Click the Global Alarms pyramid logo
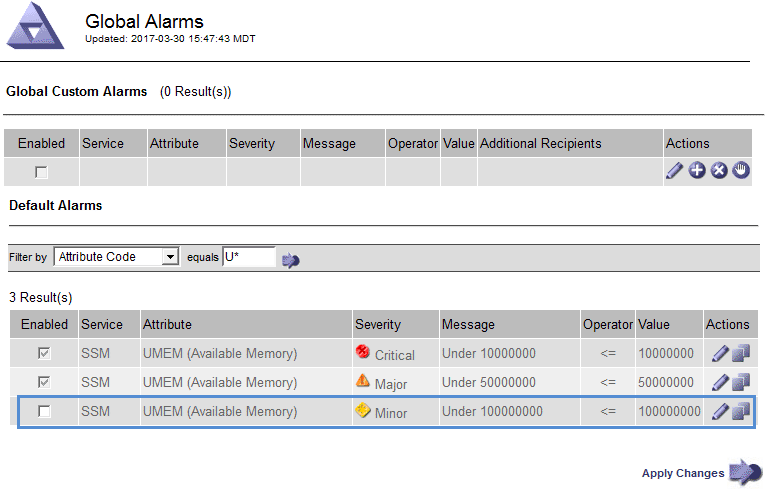This screenshot has width=765, height=489. point(36,25)
